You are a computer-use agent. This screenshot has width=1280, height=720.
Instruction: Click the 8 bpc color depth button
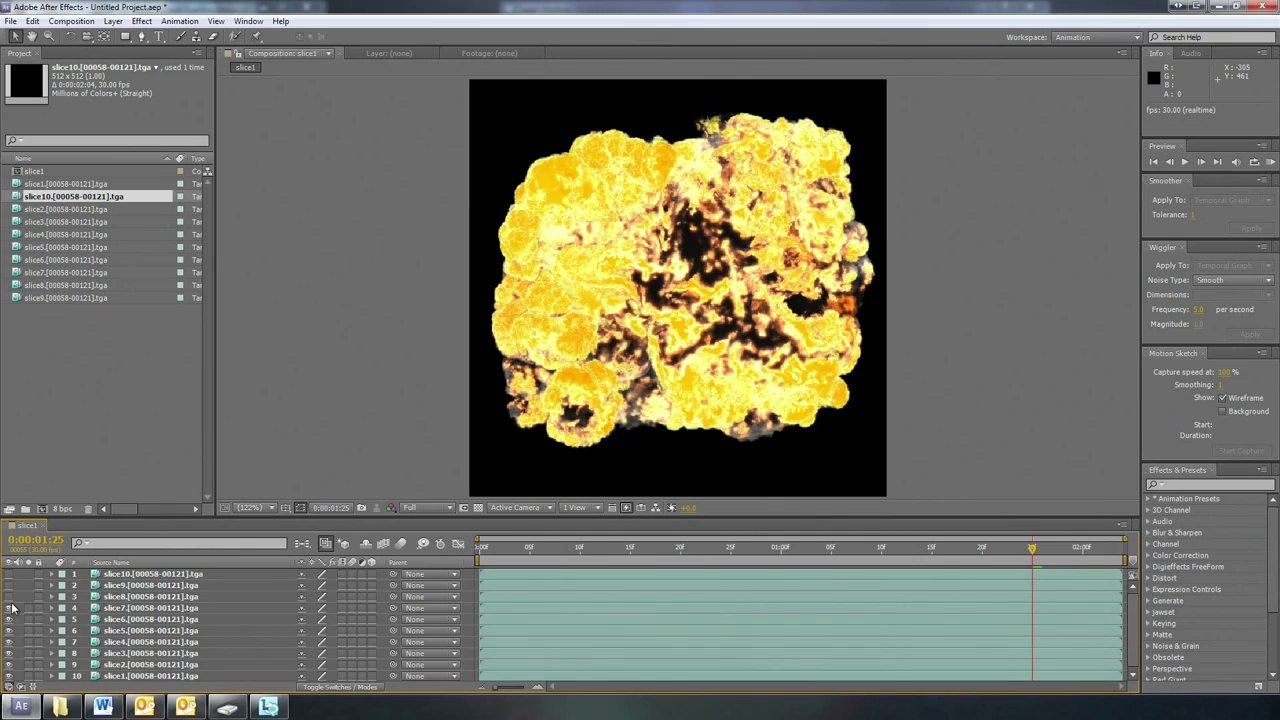(62, 509)
